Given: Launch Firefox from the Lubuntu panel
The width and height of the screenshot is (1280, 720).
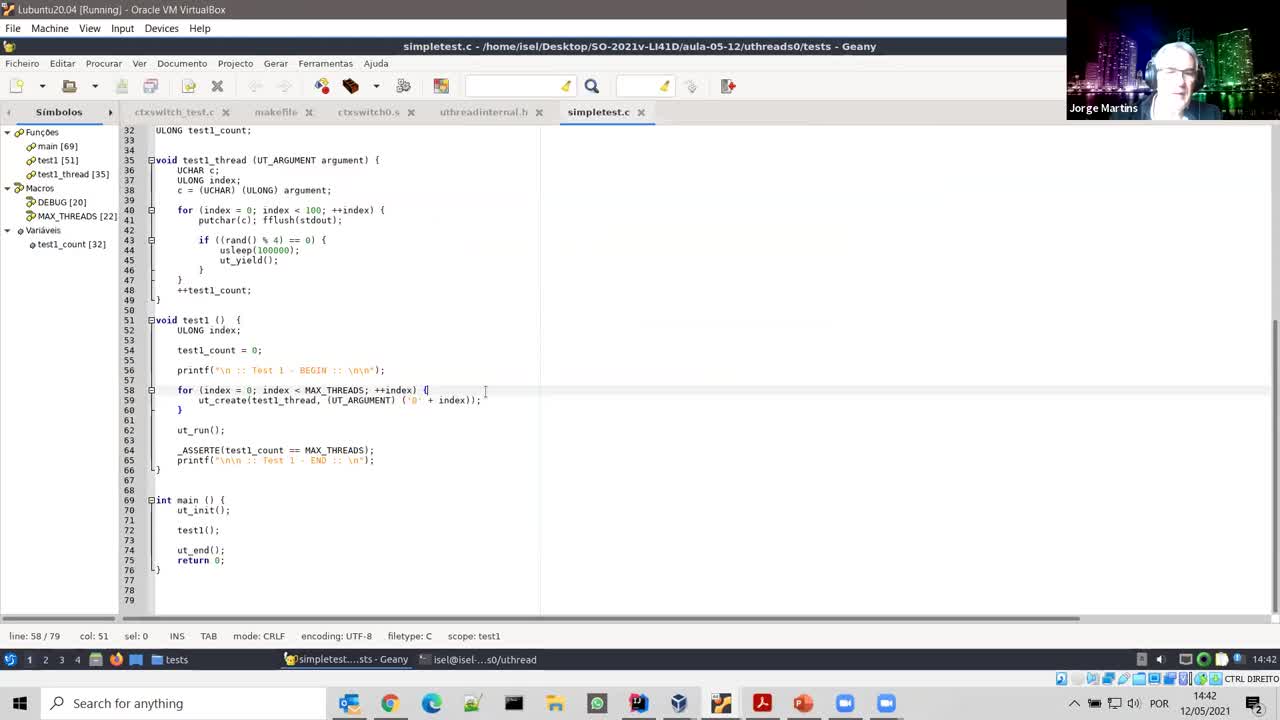Looking at the screenshot, I should (116, 659).
